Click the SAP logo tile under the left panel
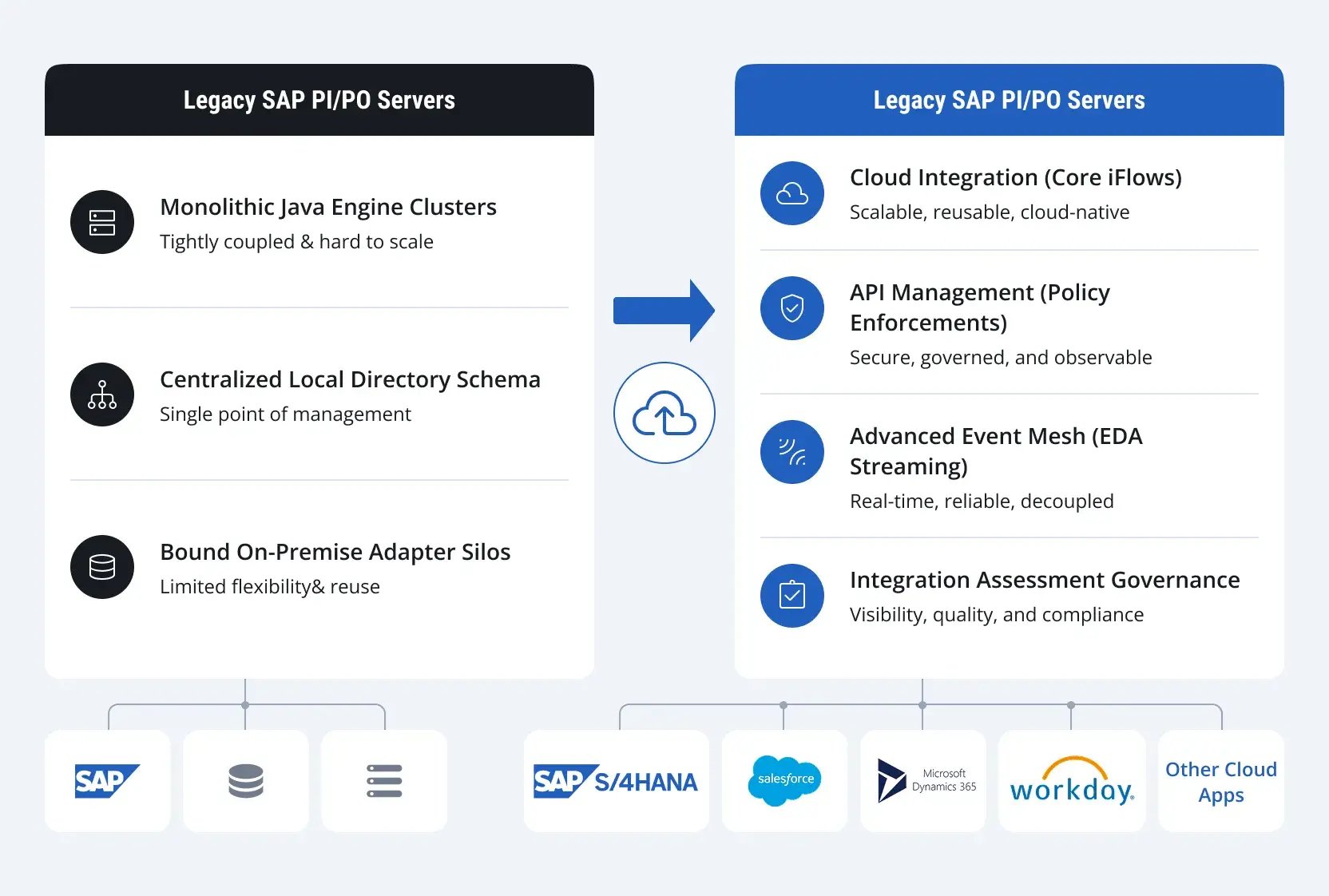Screen dimensions: 1329x896 coord(108,781)
